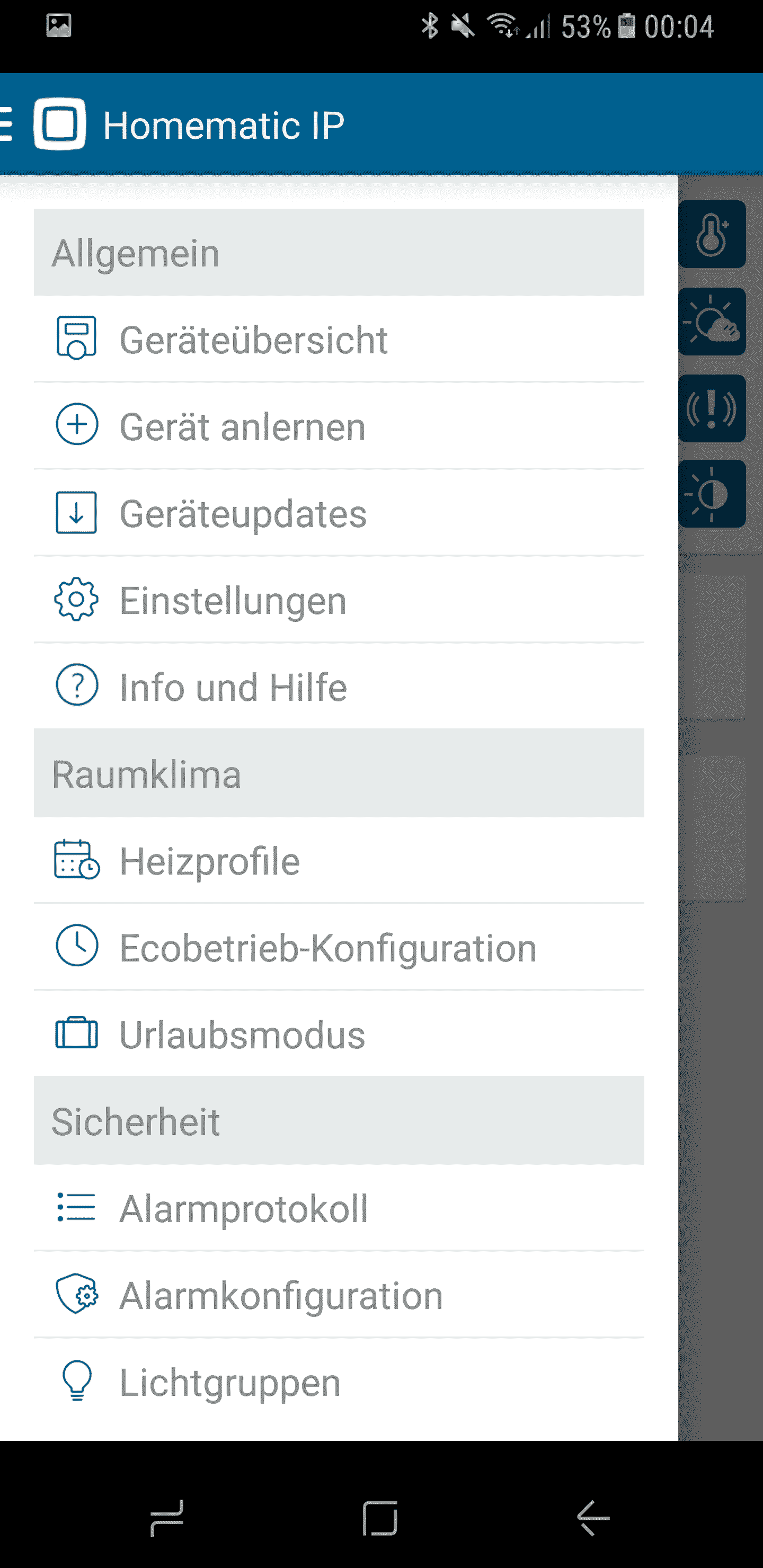Open the Alarmprotokoll entry
Image resolution: width=763 pixels, height=1568 pixels.
pos(244,1208)
